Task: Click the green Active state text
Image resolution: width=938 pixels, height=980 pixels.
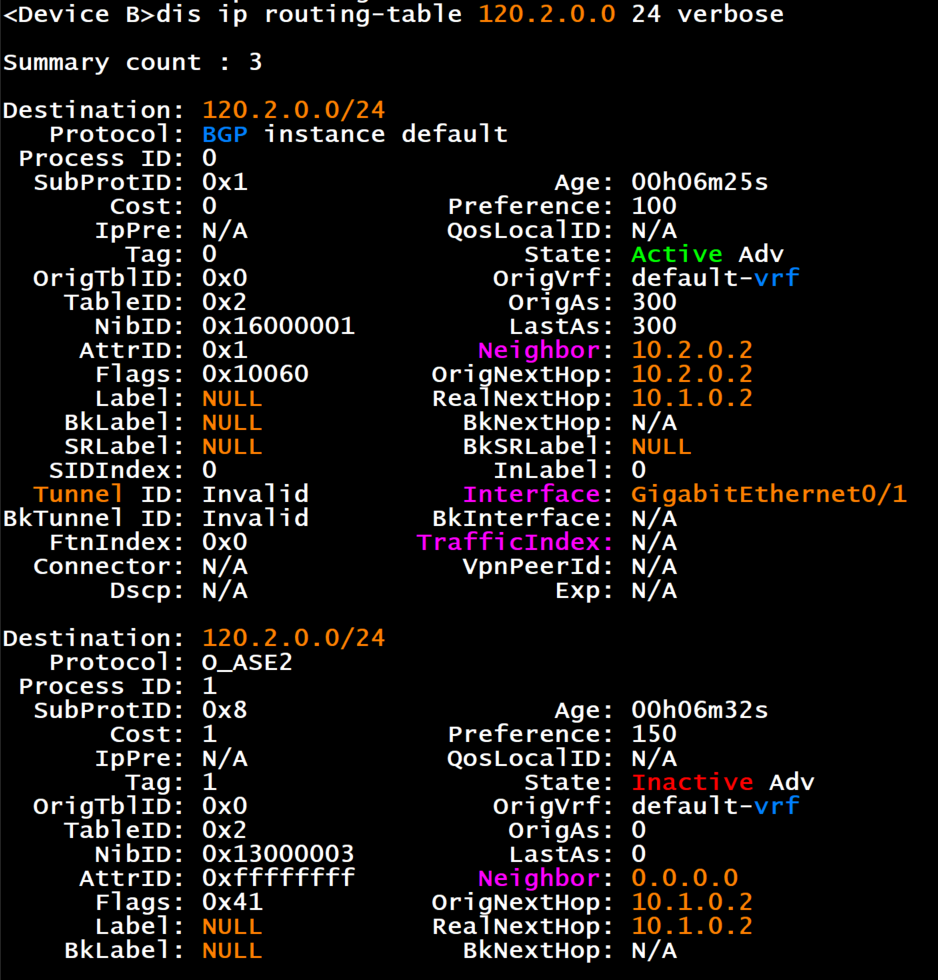Action: point(677,254)
